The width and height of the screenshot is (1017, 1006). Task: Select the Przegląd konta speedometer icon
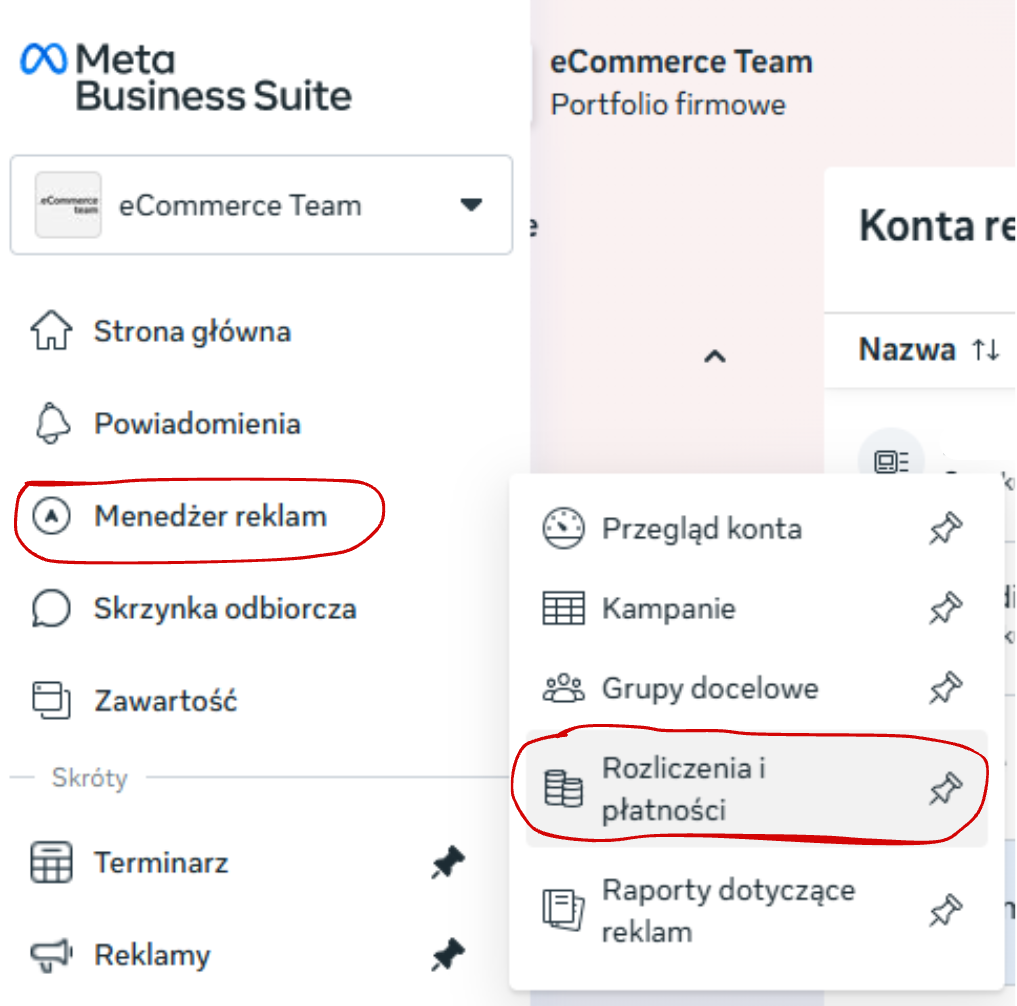[x=566, y=528]
